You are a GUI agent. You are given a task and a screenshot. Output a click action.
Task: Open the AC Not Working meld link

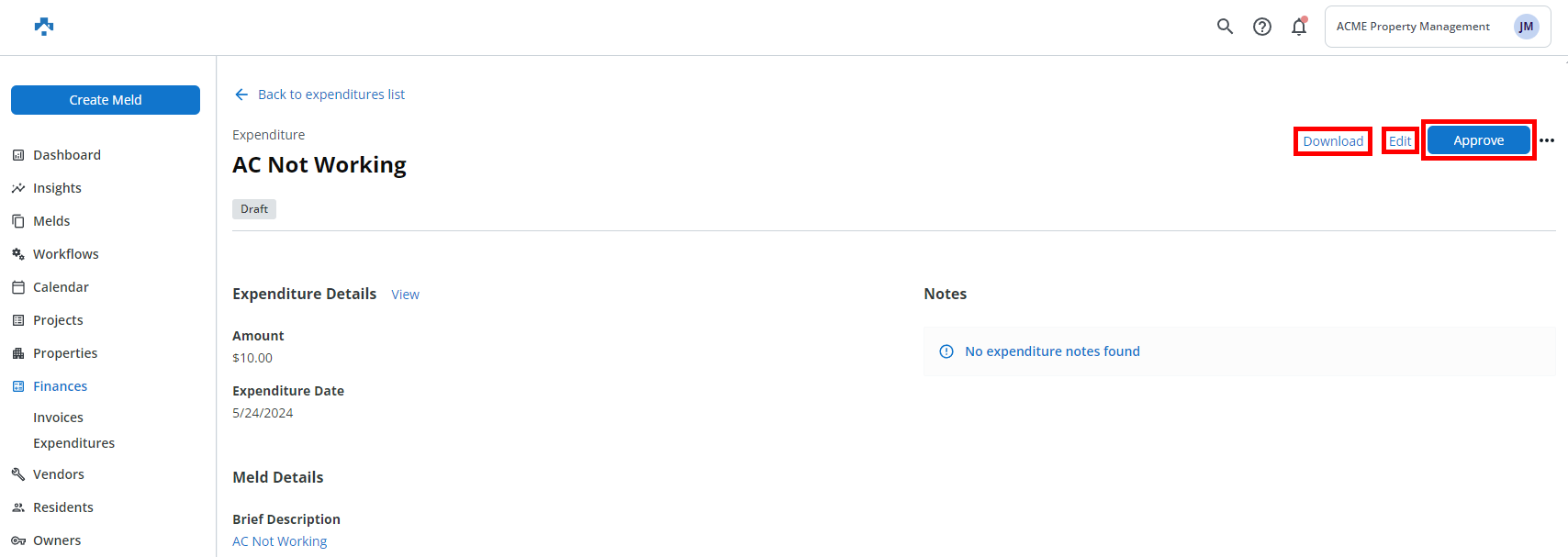279,541
